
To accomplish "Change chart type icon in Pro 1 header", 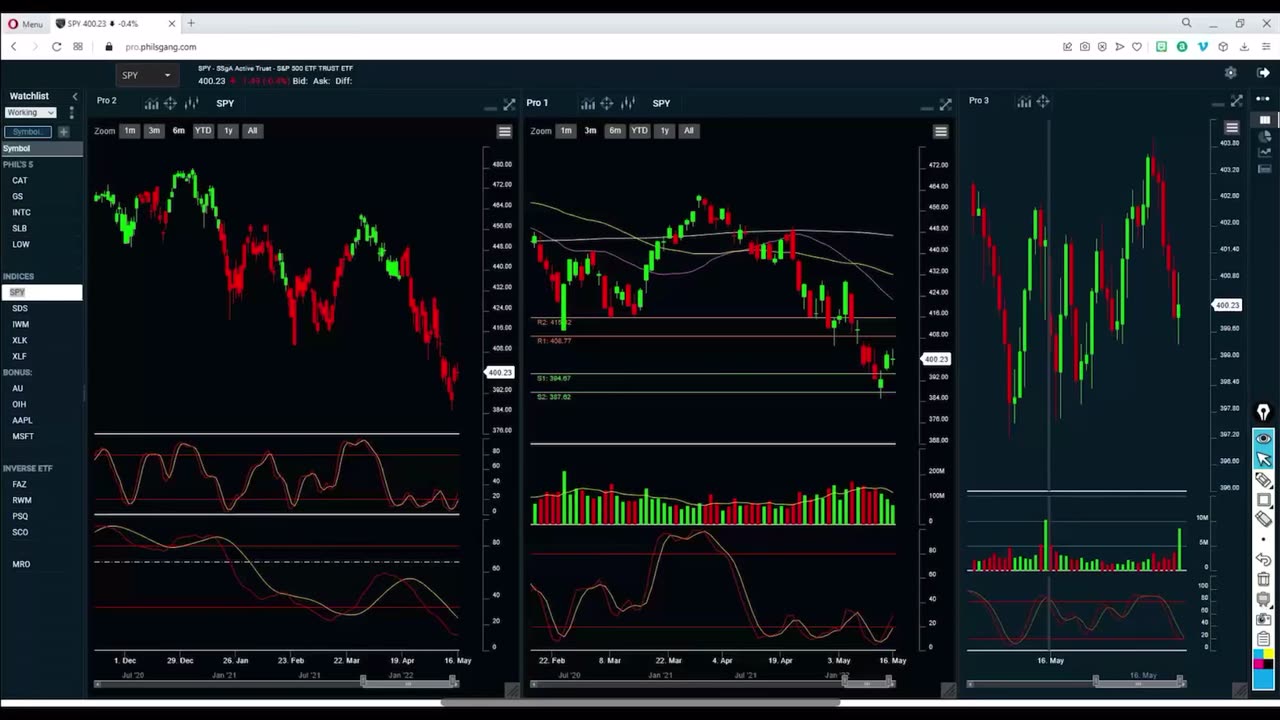I will (628, 103).
